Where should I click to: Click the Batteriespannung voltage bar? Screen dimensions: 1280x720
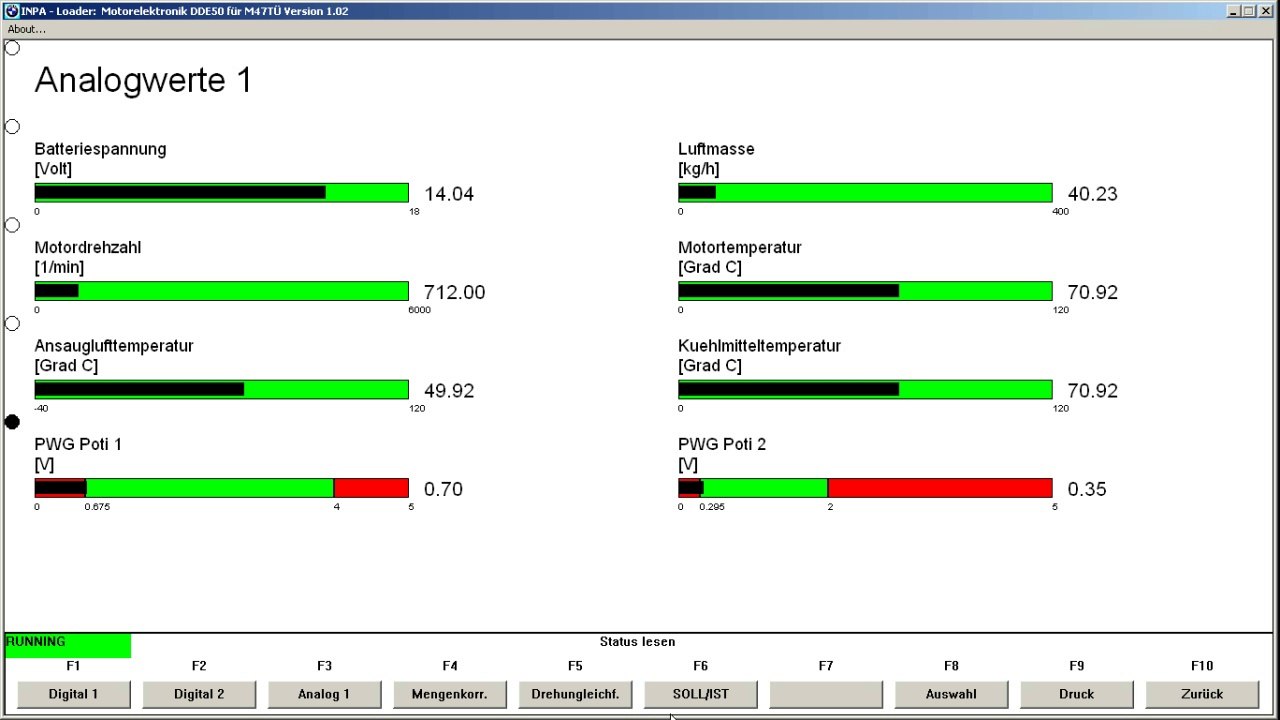[222, 193]
